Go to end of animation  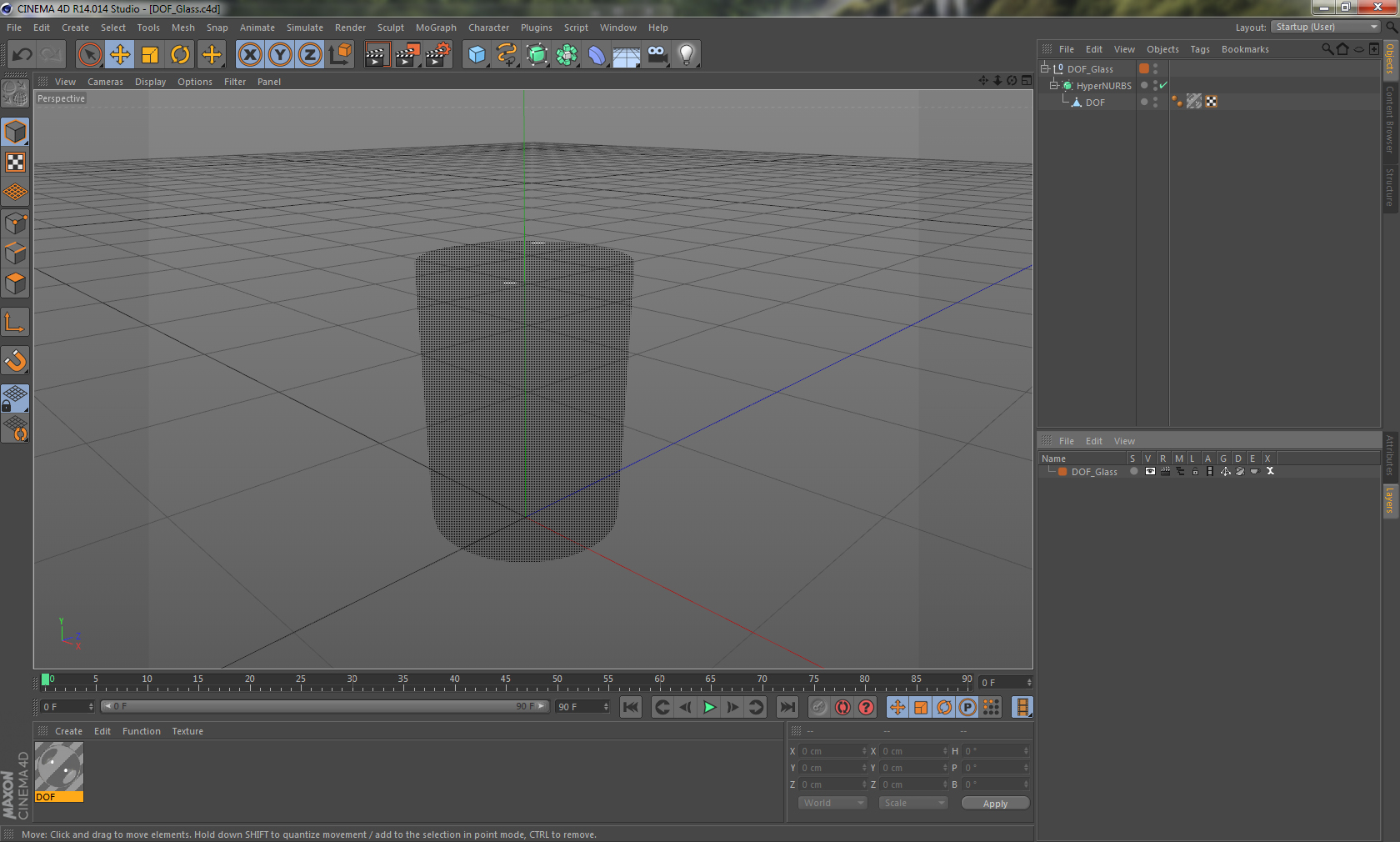click(x=787, y=707)
